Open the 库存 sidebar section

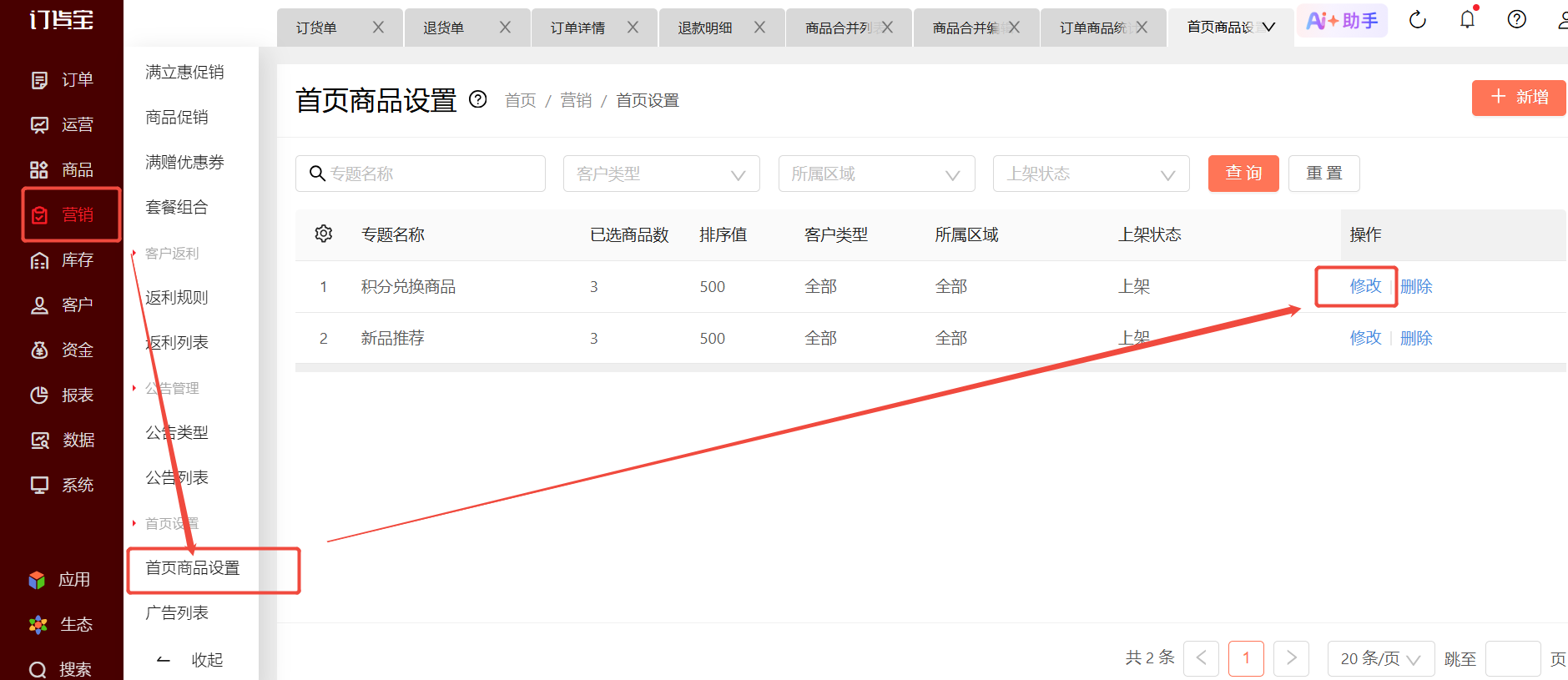click(62, 260)
